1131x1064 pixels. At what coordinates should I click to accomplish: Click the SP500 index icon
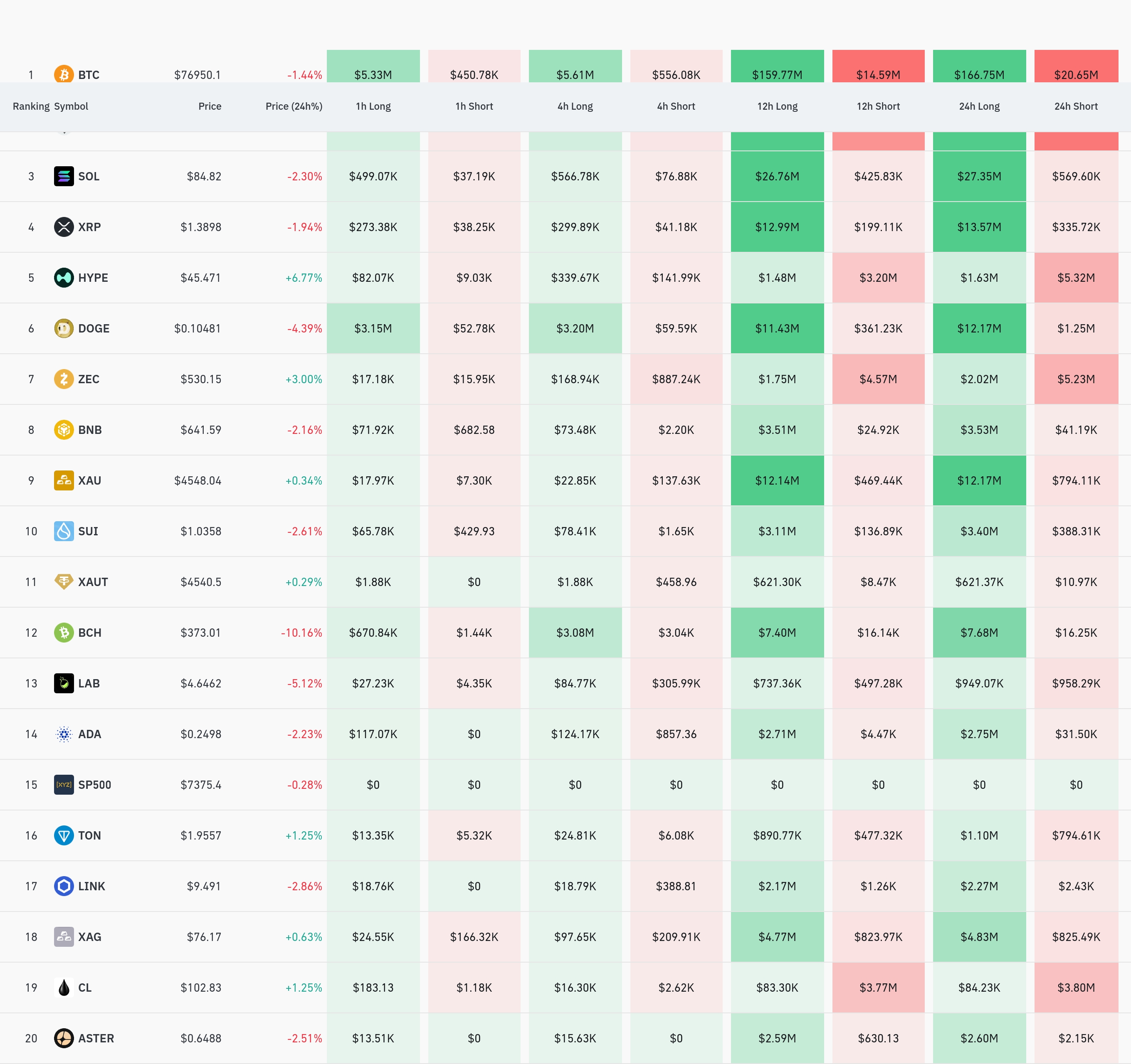(64, 785)
